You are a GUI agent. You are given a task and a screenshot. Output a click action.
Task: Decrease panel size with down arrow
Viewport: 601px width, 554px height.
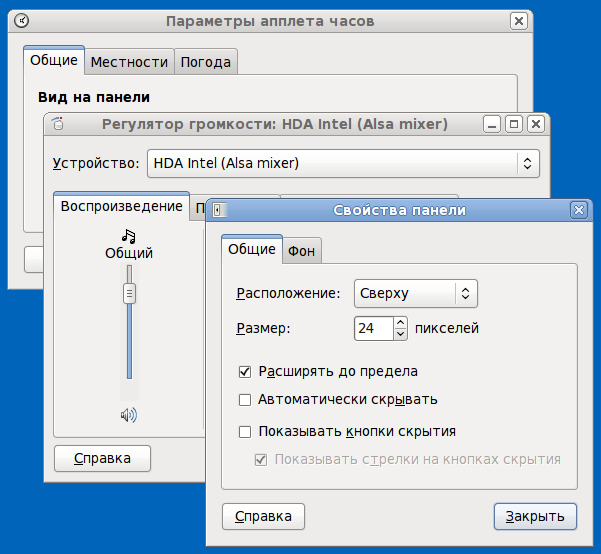(x=400, y=334)
